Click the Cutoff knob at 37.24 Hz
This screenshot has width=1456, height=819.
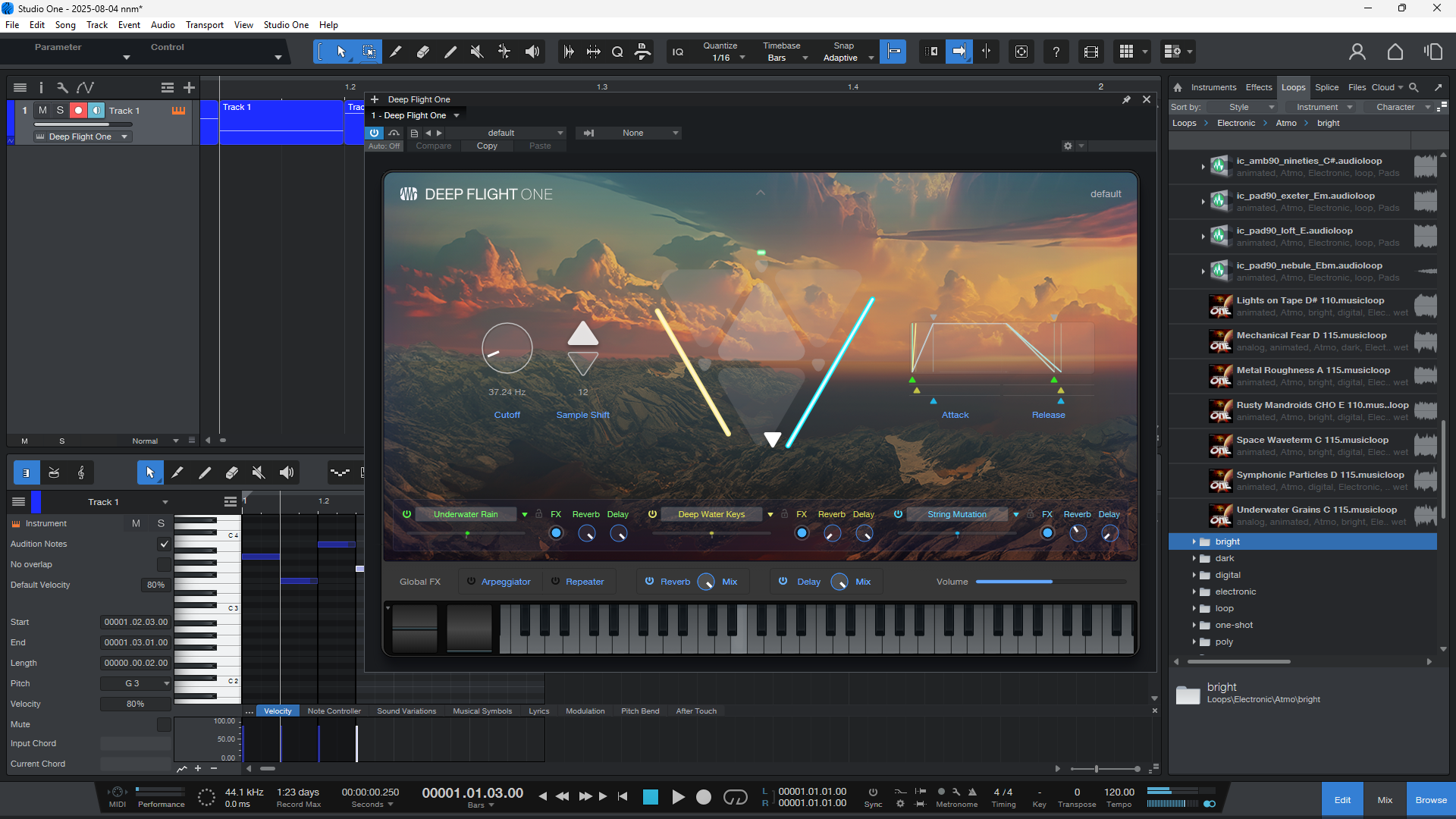(507, 348)
